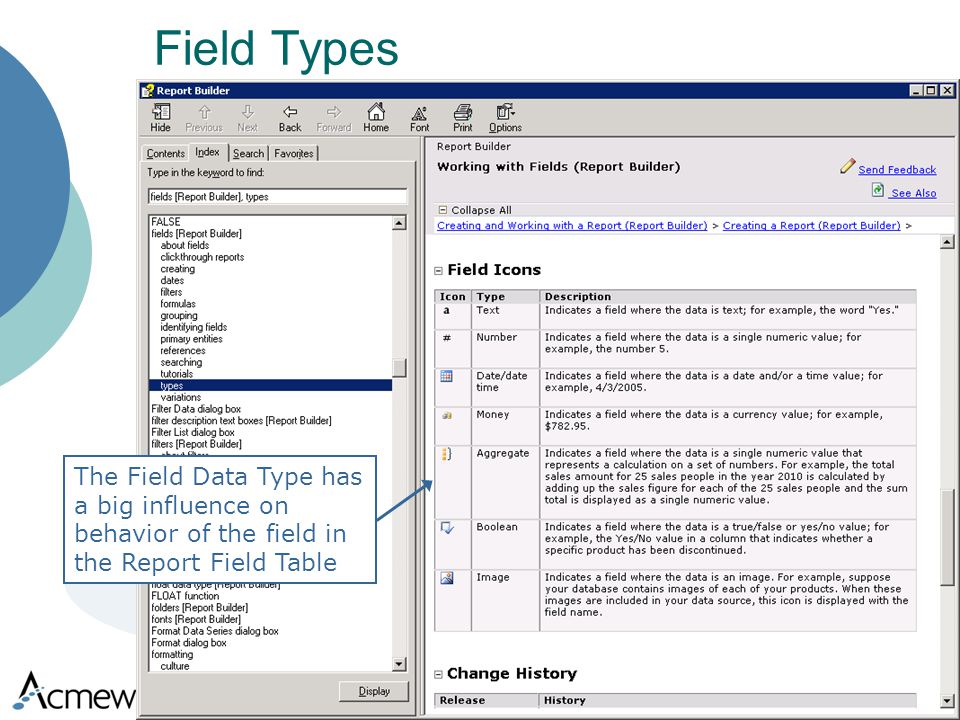Collapse the Field Icons section
Viewport: 960px width, 720px height.
(438, 271)
